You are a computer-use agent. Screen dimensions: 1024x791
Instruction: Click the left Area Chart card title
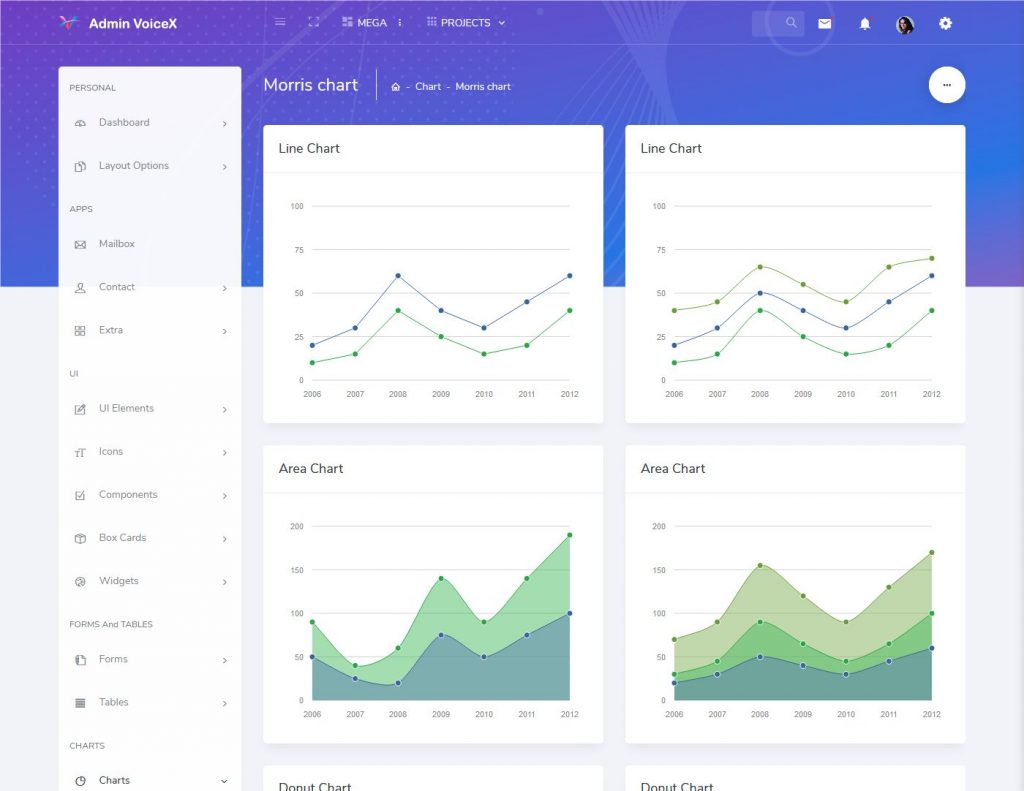pyautogui.click(x=311, y=468)
